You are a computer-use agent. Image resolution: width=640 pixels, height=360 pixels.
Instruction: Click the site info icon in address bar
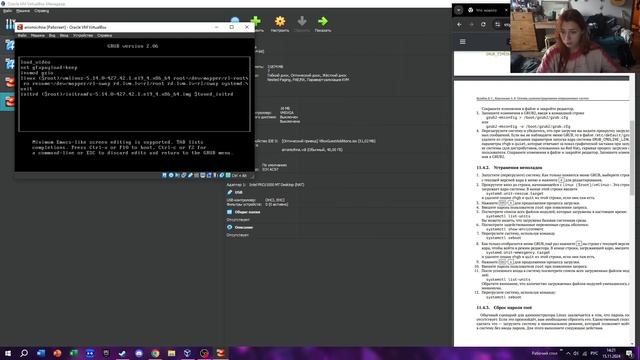point(498,24)
